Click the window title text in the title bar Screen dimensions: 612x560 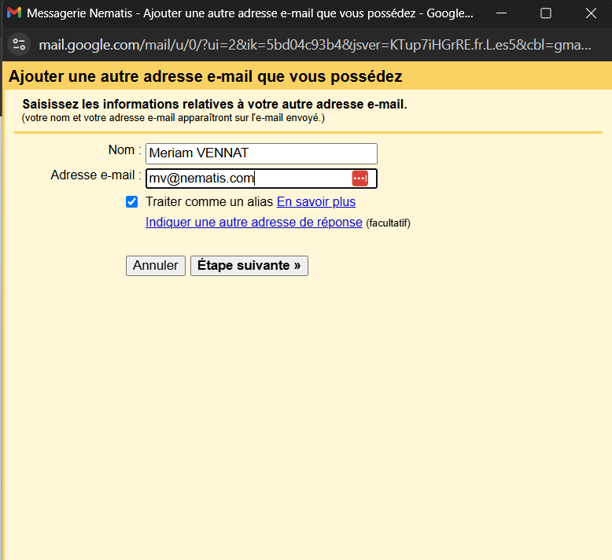[250, 14]
